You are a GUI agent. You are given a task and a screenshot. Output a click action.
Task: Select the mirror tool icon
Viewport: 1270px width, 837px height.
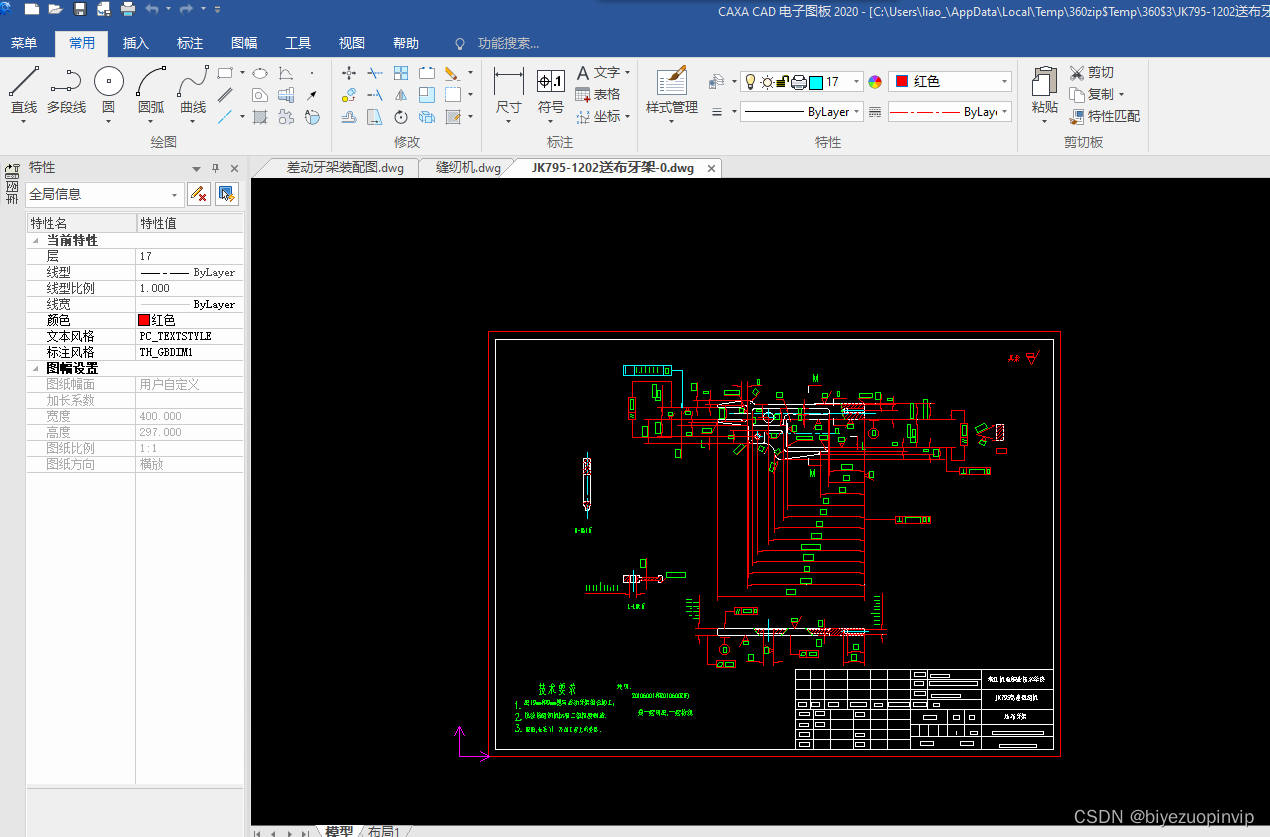401,95
